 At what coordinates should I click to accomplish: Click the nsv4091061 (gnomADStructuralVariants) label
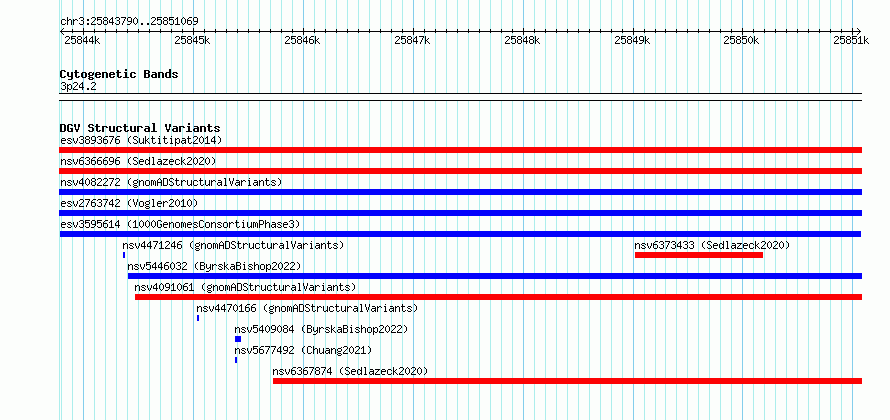(245, 287)
